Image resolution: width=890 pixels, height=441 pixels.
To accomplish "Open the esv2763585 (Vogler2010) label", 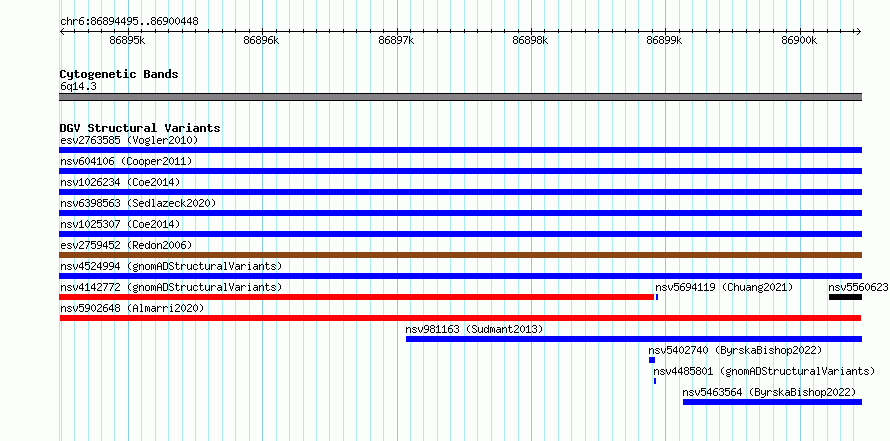I will click(129, 140).
